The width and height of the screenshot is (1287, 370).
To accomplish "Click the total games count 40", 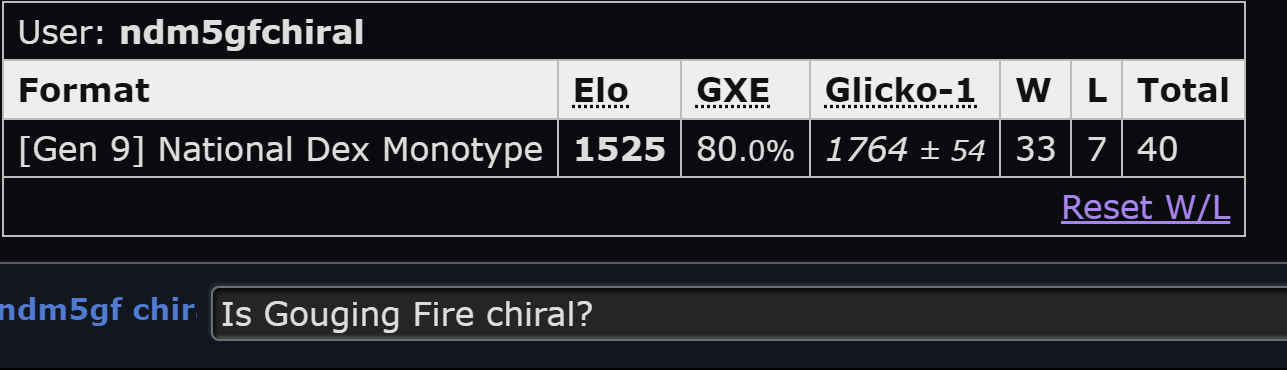I will [x=1158, y=149].
